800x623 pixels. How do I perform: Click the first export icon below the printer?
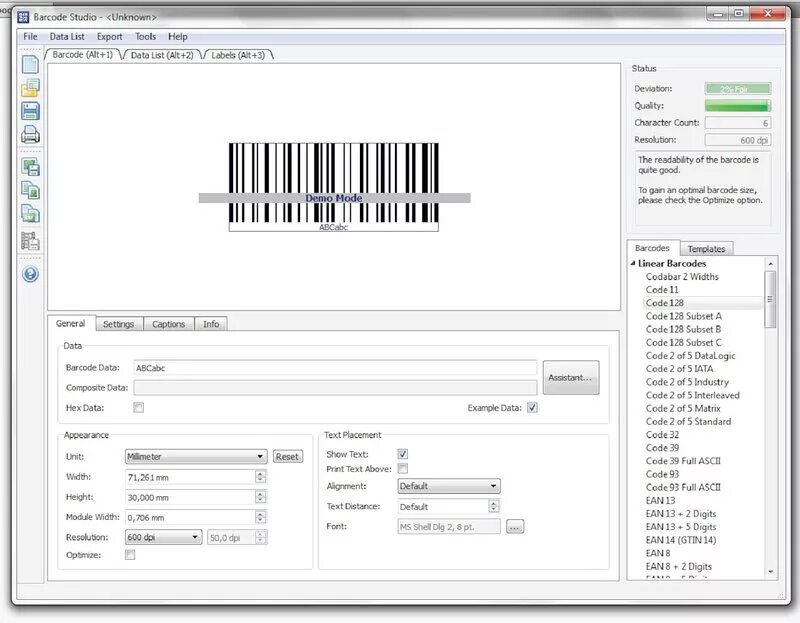30,167
